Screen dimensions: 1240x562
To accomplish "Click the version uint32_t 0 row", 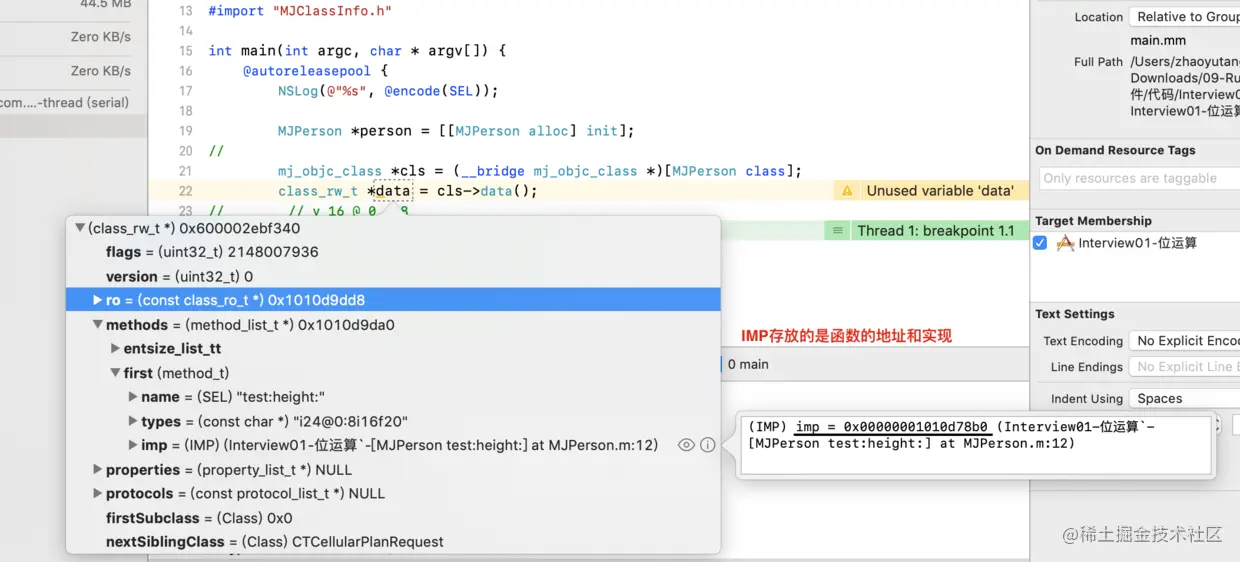I will click(393, 276).
